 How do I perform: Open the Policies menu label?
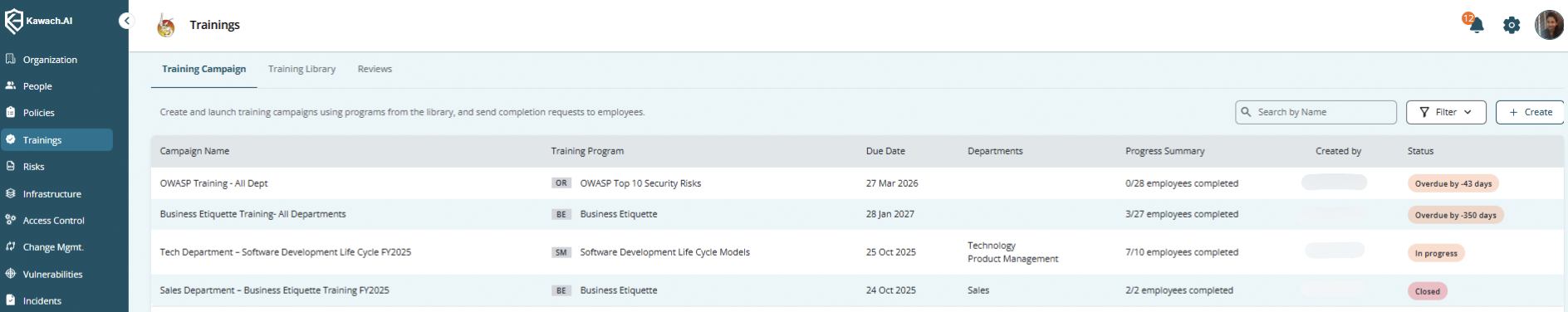click(39, 113)
